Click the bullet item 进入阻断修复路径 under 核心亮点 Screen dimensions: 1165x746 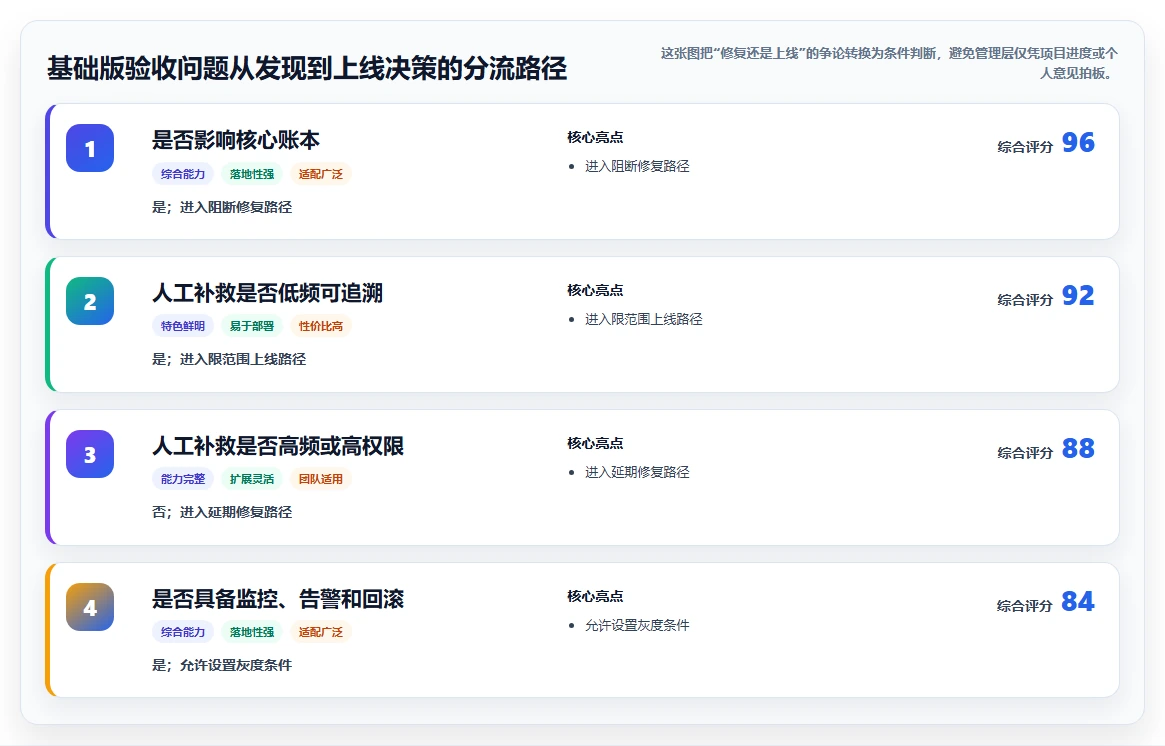pyautogui.click(x=637, y=166)
